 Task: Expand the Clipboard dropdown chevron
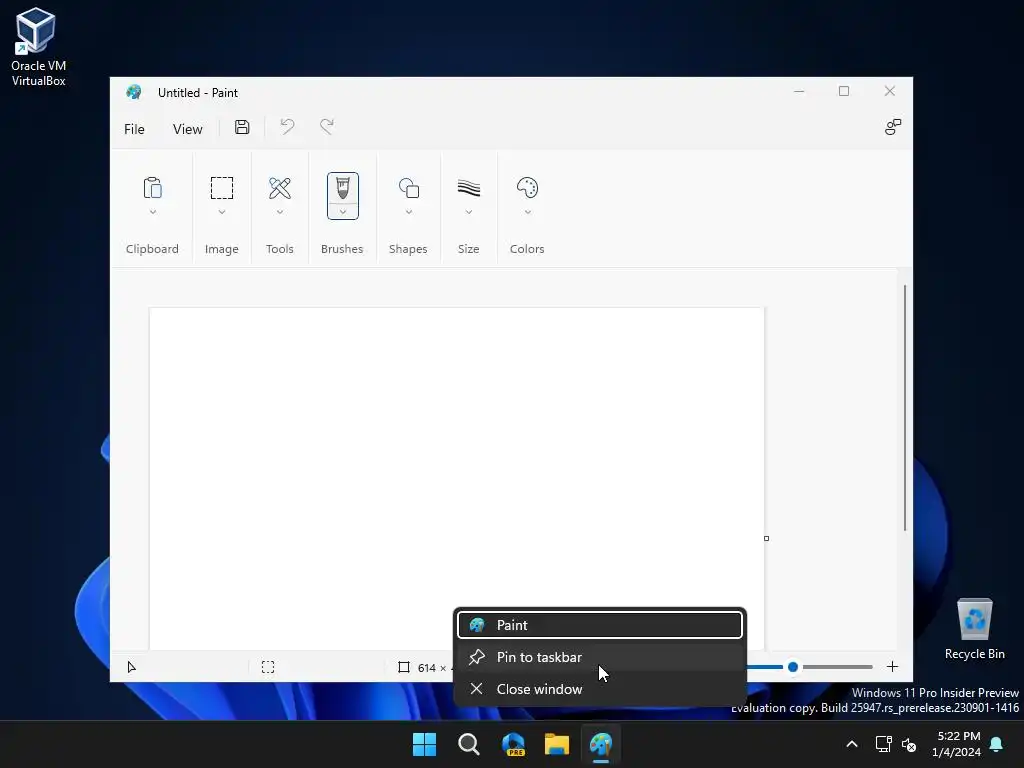152,212
